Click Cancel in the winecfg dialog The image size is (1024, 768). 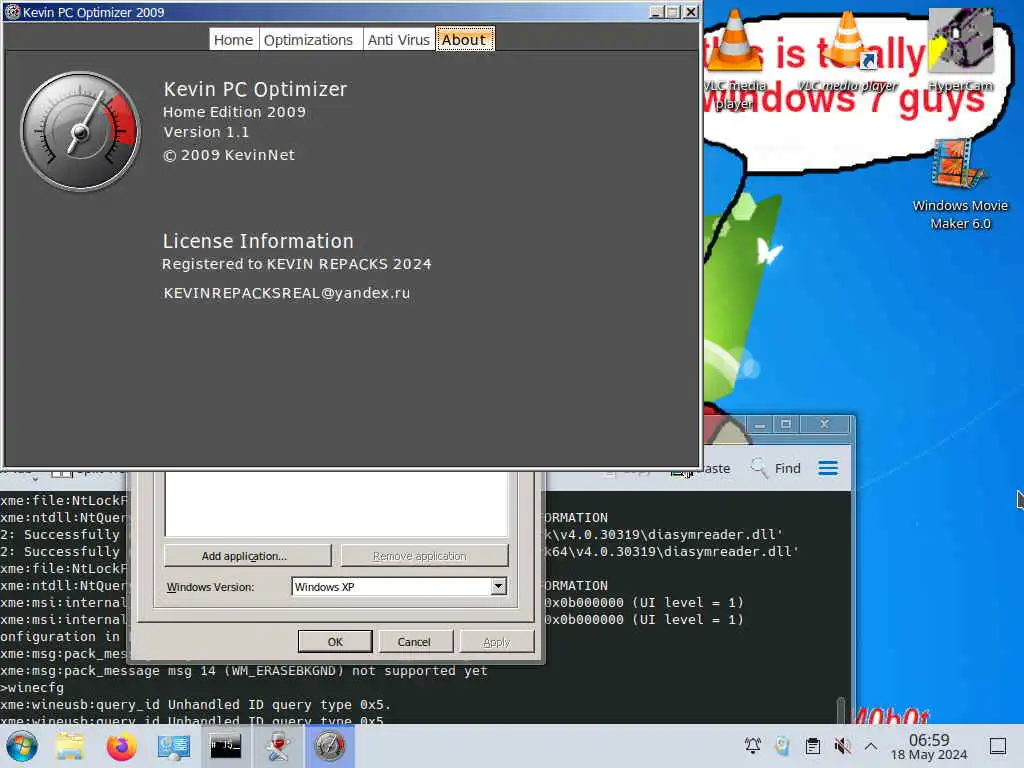414,642
